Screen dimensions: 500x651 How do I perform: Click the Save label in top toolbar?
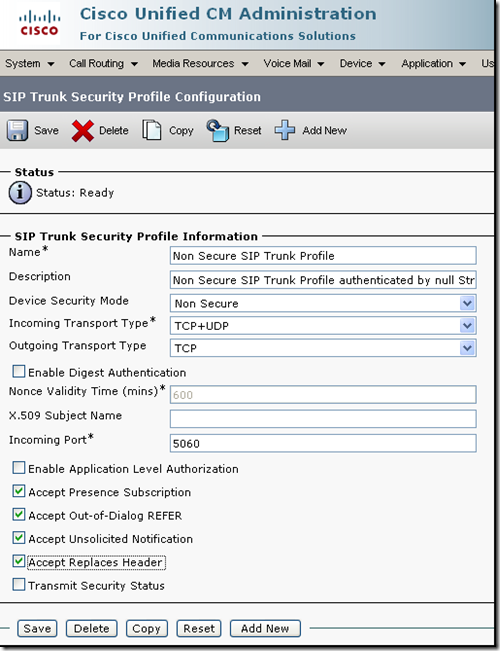[x=47, y=130]
